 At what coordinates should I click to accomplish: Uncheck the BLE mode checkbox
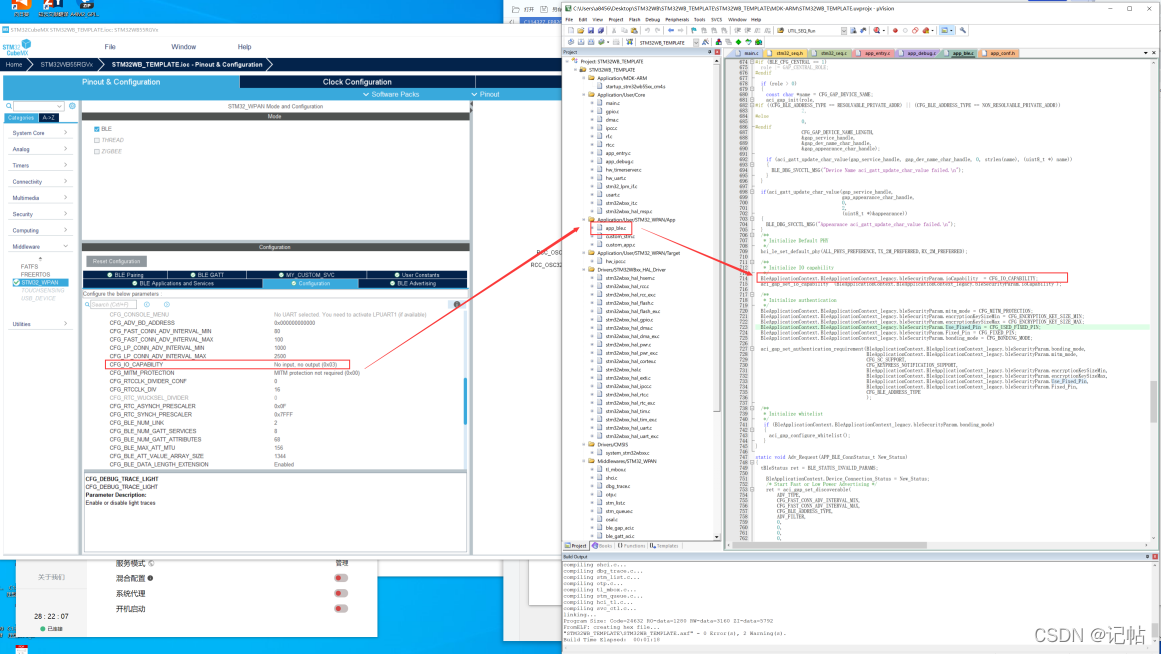(x=97, y=129)
